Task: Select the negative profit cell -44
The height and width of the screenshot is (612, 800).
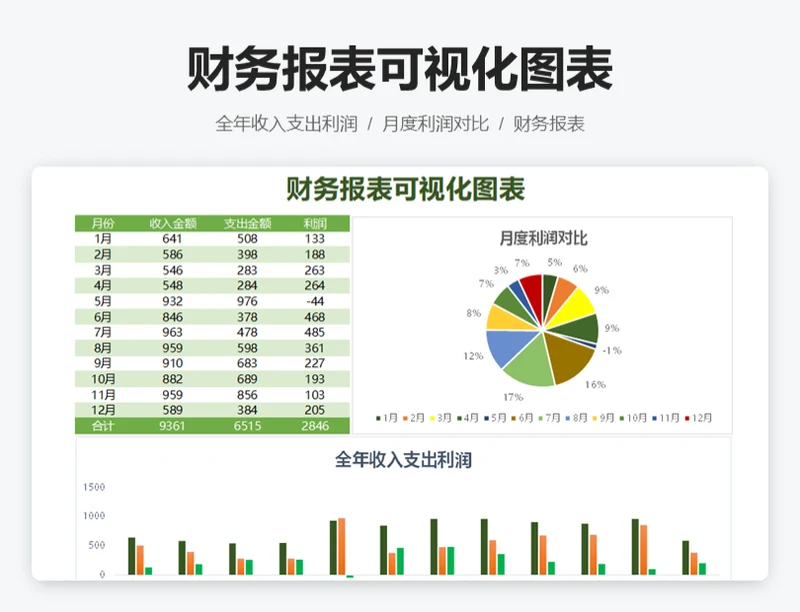Action: (x=315, y=301)
